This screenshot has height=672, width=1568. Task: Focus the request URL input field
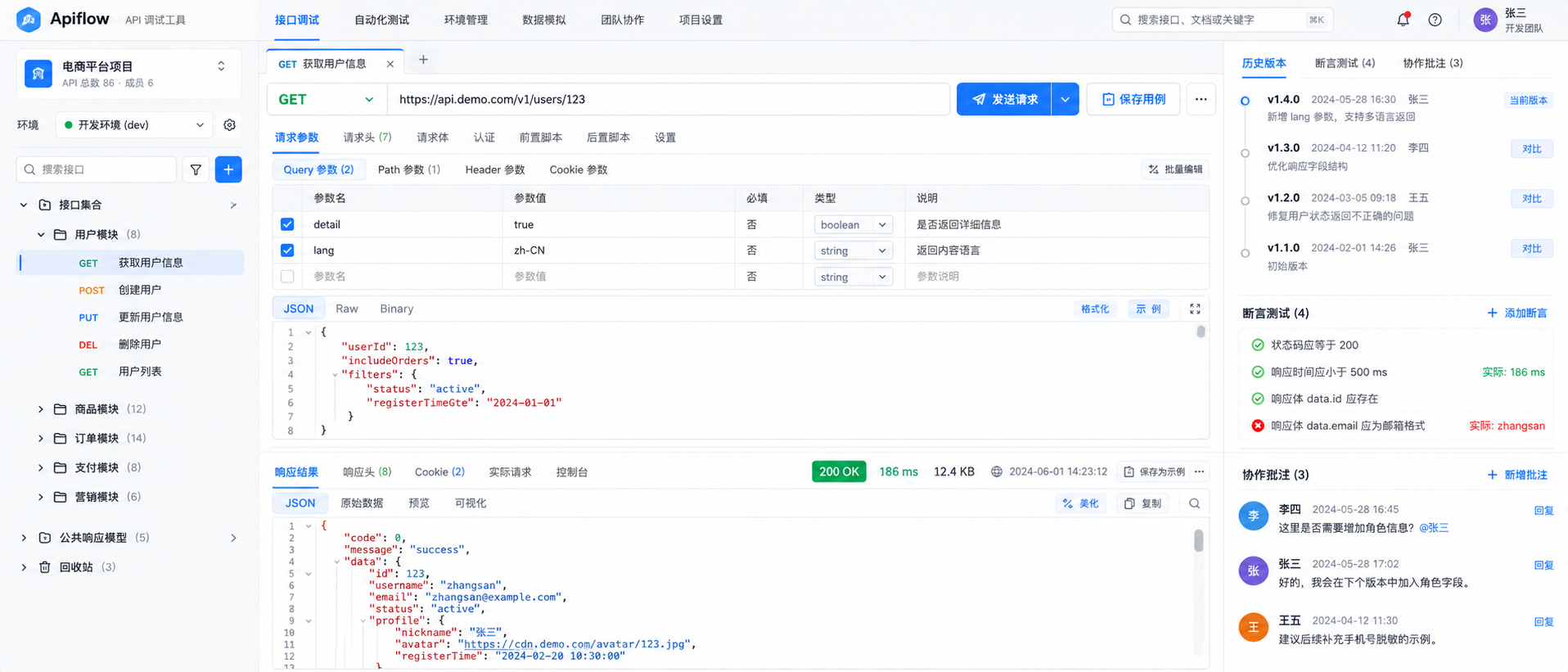pos(668,99)
